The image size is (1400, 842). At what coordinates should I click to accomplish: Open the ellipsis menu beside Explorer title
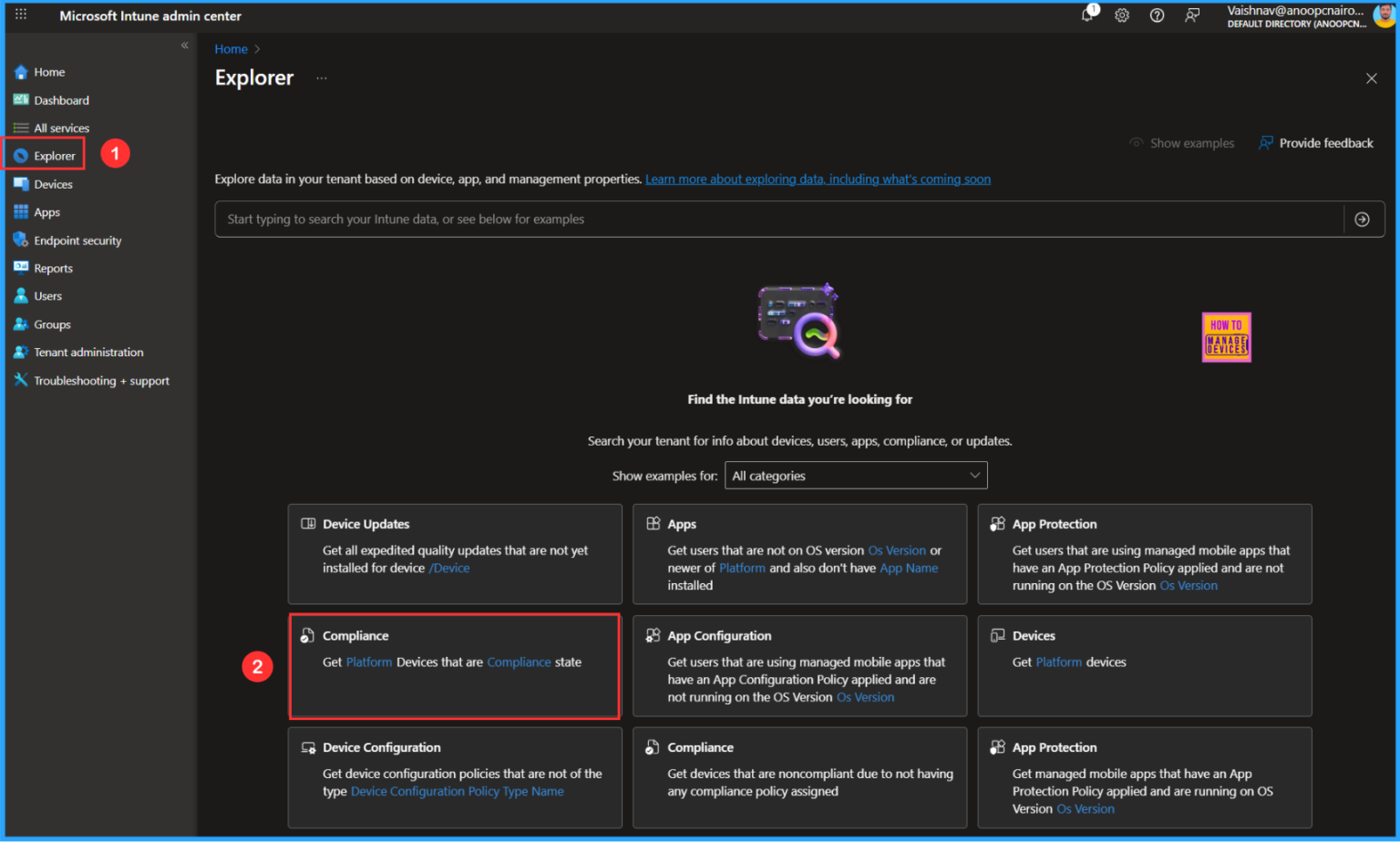[321, 78]
